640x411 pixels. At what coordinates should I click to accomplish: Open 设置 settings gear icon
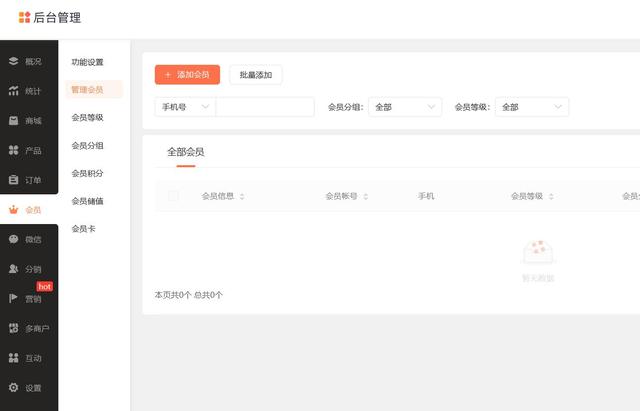13,387
